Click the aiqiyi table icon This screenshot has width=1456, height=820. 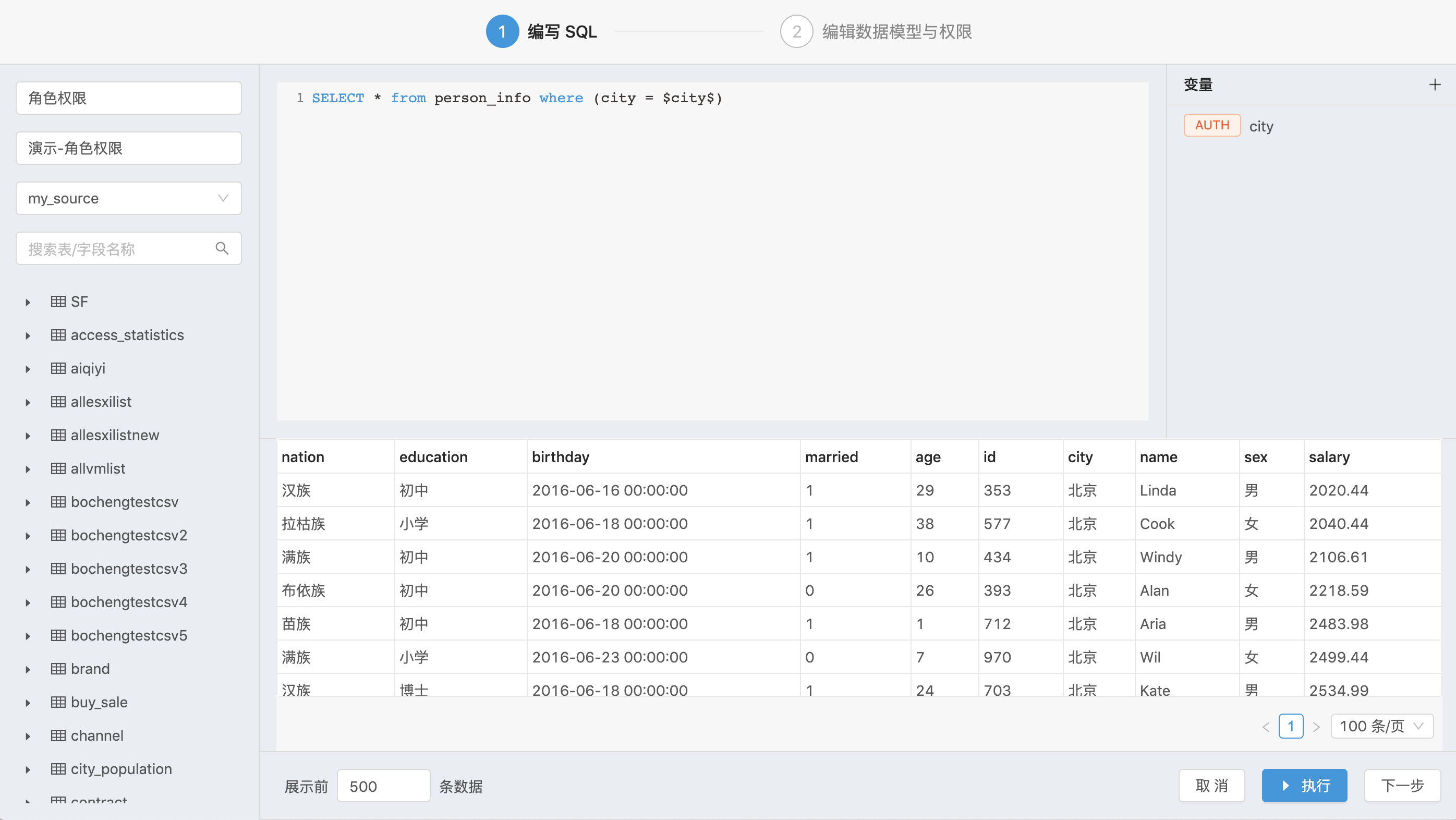point(58,368)
